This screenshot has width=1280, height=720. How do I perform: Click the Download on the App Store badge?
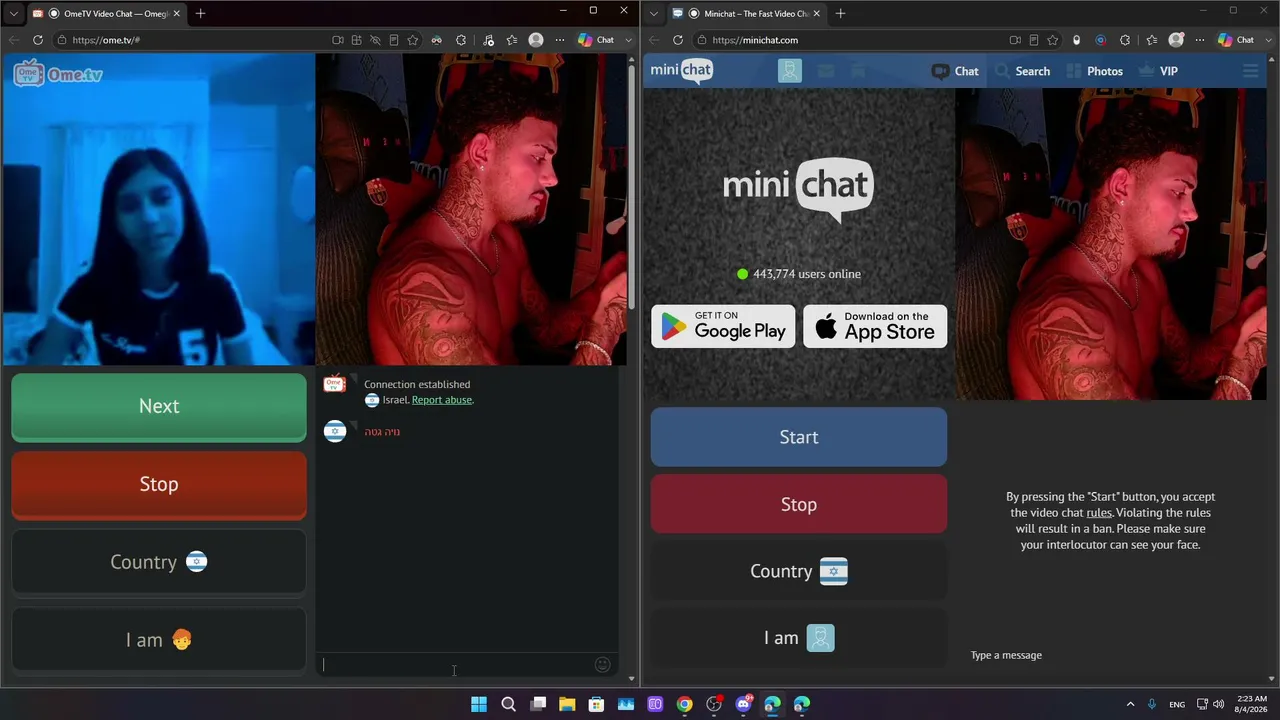point(875,326)
